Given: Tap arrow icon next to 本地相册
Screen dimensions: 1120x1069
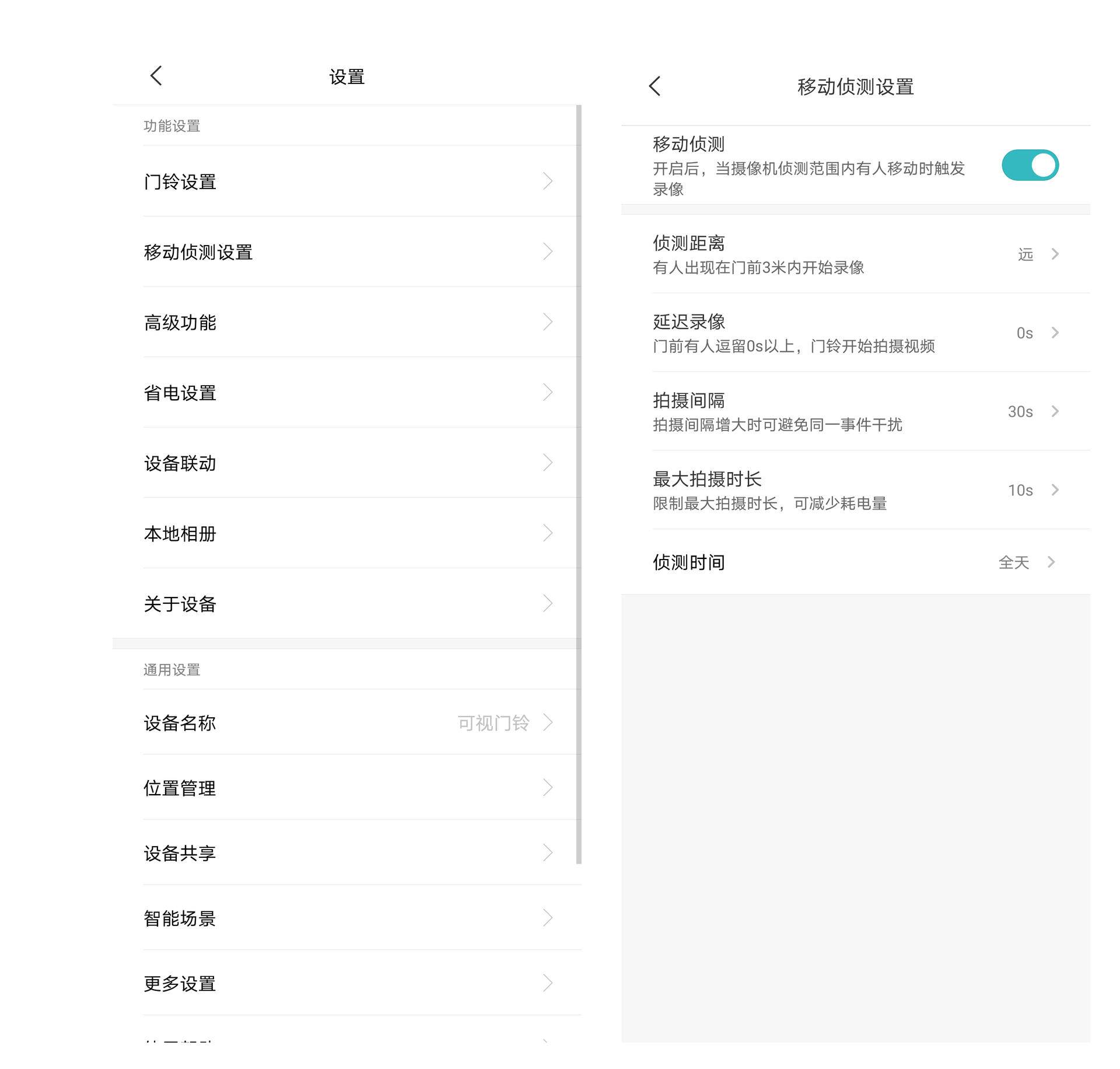Looking at the screenshot, I should click(x=547, y=533).
